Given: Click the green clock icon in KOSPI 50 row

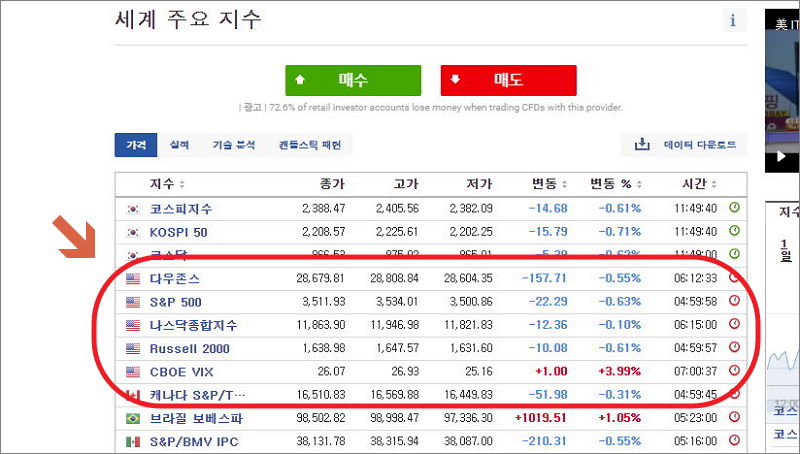Looking at the screenshot, I should 734,231.
